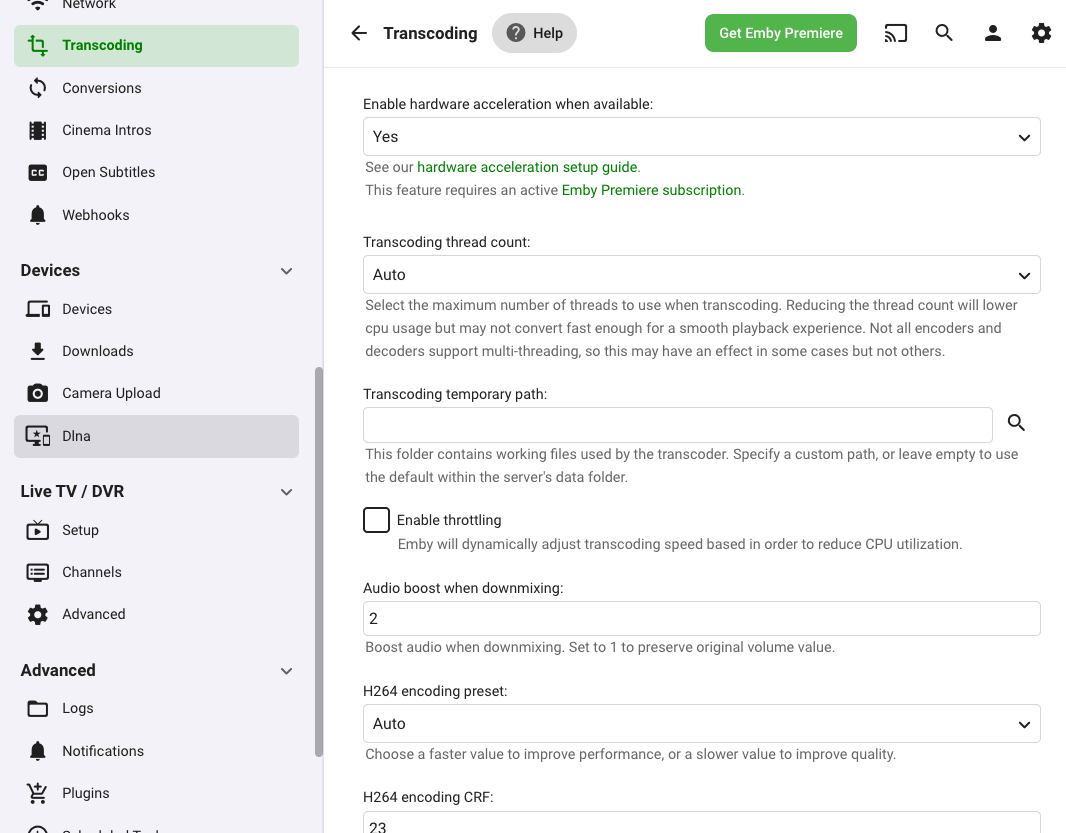Click the search magnifier in header
Viewport: 1066px width, 833px height.
(944, 33)
